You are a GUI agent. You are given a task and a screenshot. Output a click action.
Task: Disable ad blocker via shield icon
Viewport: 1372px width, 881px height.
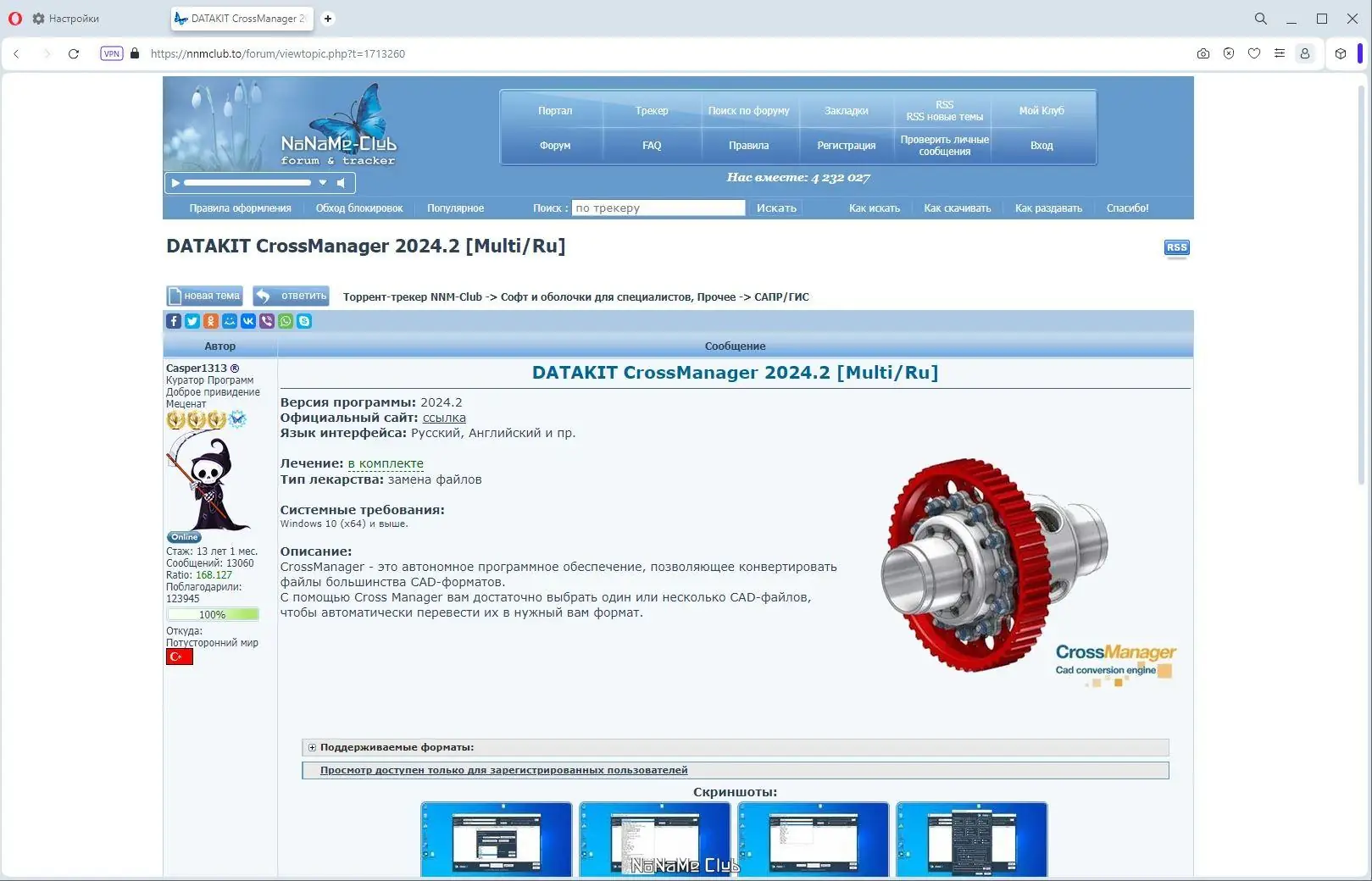coord(1229,53)
